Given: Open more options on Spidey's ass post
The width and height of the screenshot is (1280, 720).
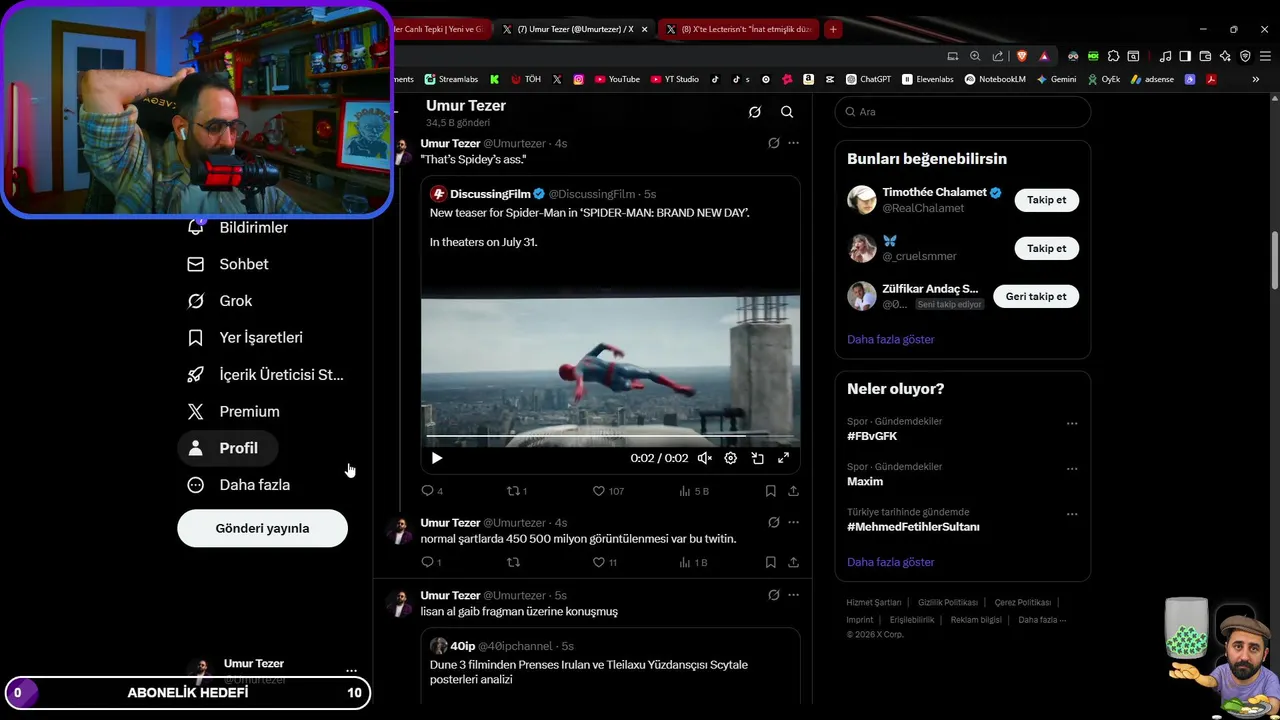Looking at the screenshot, I should click(793, 143).
